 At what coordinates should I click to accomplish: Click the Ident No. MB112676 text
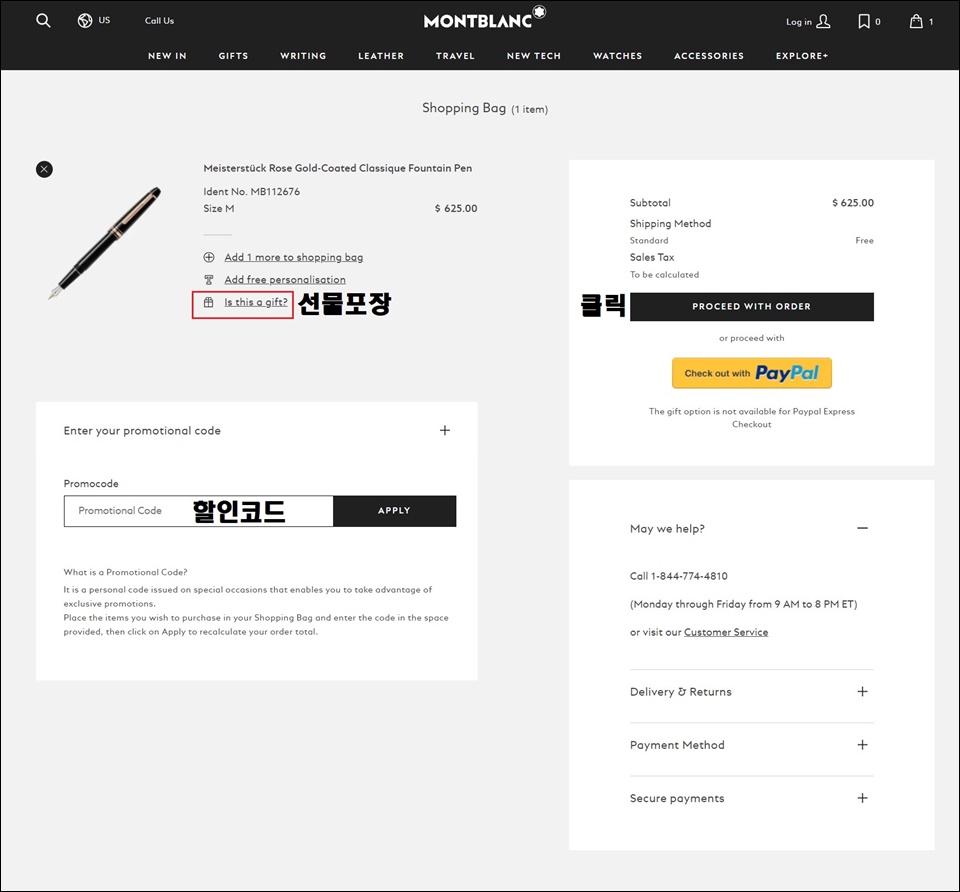(x=251, y=192)
